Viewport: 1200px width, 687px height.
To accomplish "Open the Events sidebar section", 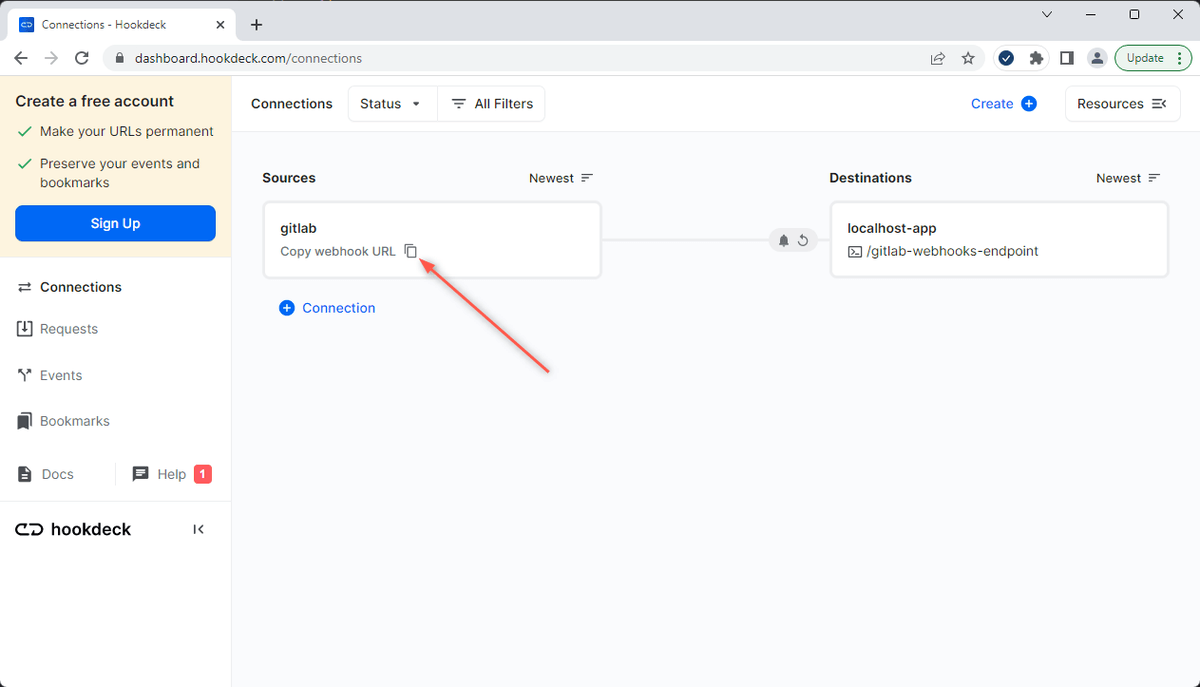I will click(x=61, y=374).
